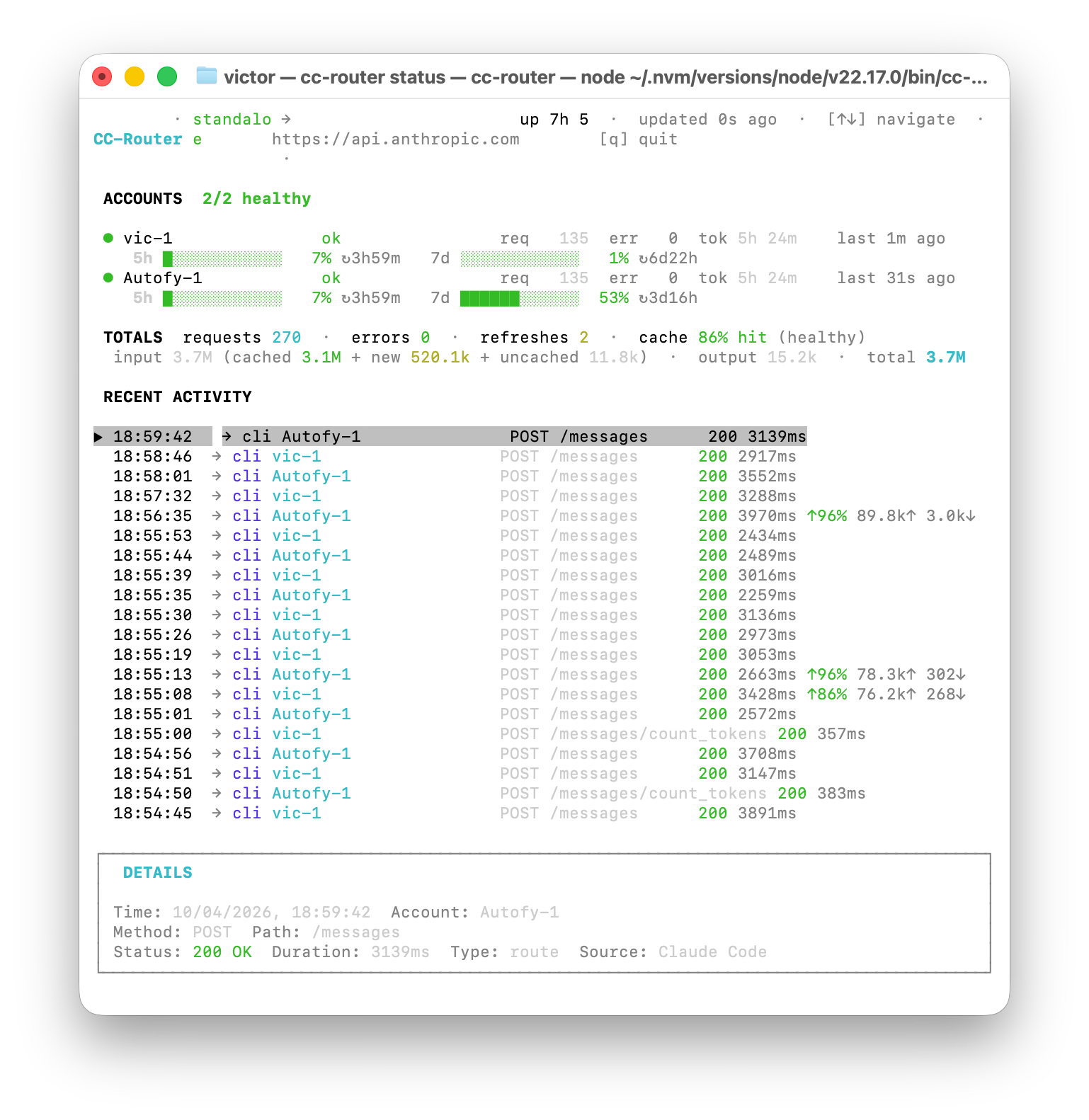The width and height of the screenshot is (1089, 1120).
Task: Click the Time 10/04/2026 value
Action: click(x=272, y=913)
